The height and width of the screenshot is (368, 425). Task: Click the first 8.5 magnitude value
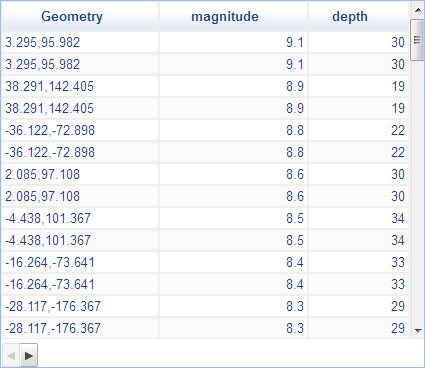click(295, 218)
